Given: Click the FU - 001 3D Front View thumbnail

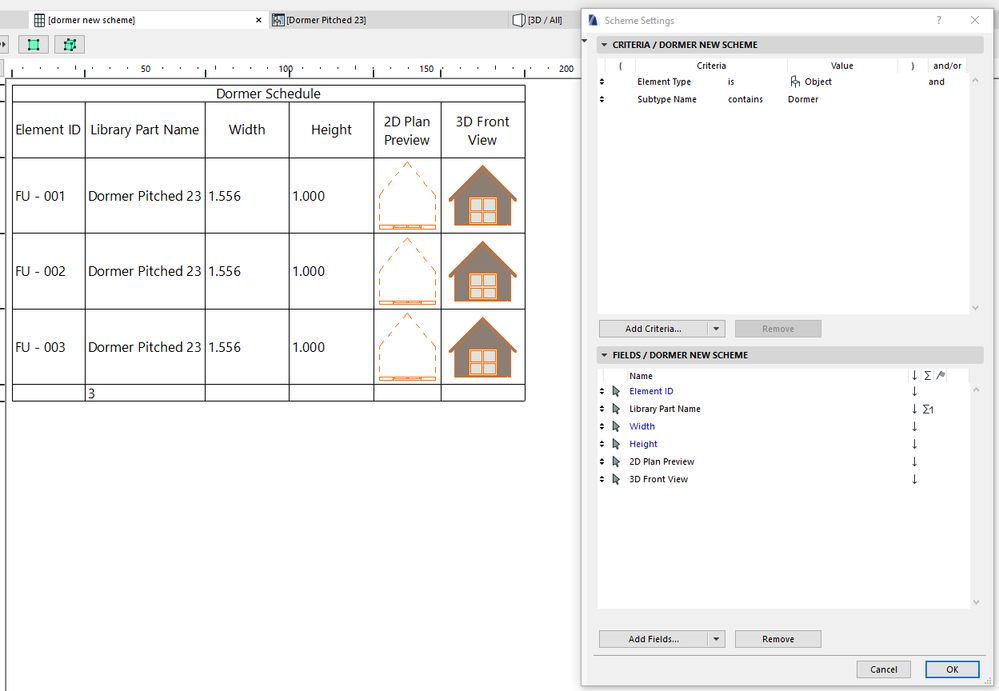Looking at the screenshot, I should click(482, 196).
